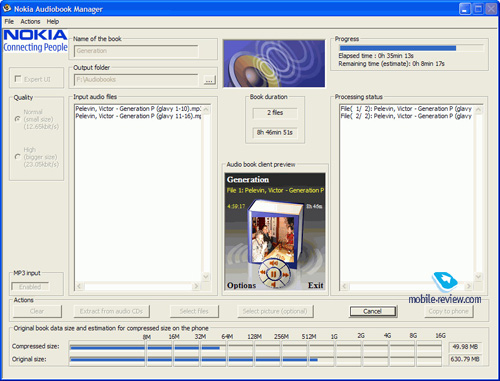Select File 1/2 processing status row
This screenshot has height=381, width=500.
pyautogui.click(x=406, y=109)
